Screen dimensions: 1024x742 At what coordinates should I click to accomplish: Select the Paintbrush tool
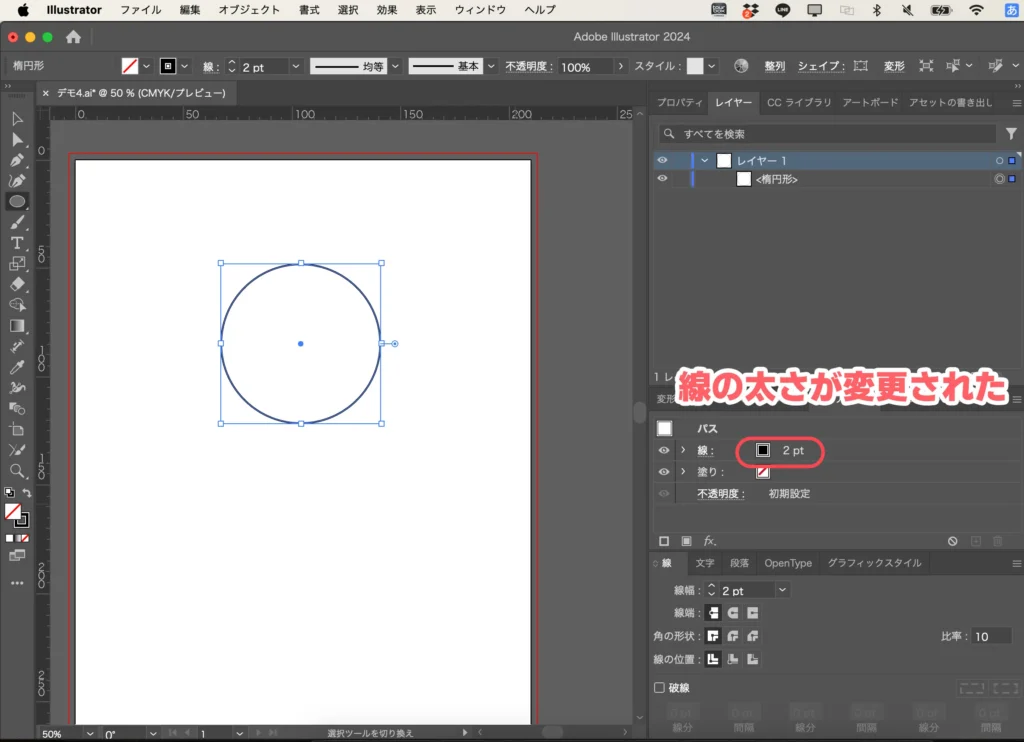click(17, 220)
